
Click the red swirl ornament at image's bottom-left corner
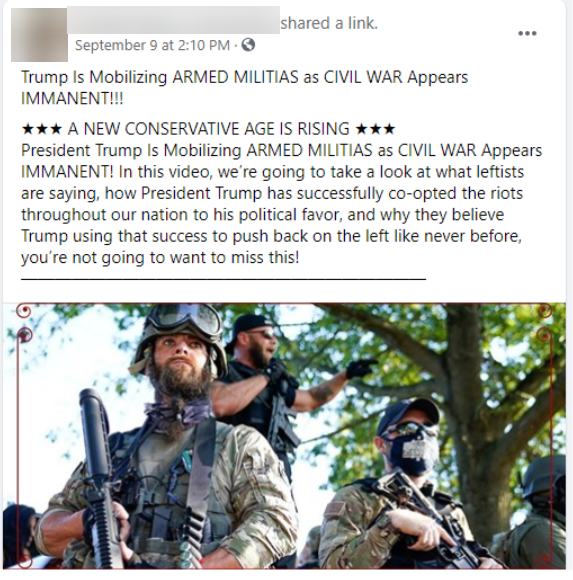click(24, 561)
